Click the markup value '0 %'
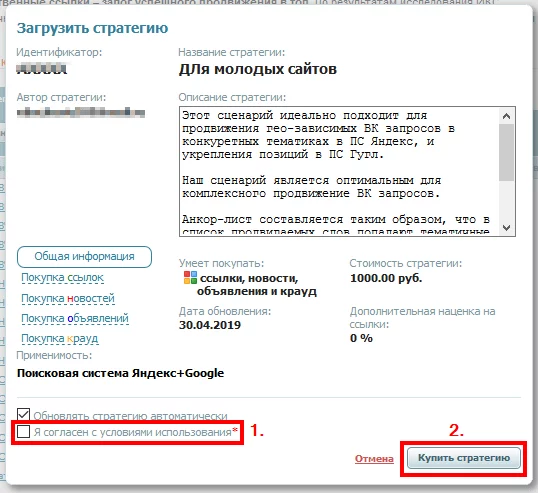 361,338
